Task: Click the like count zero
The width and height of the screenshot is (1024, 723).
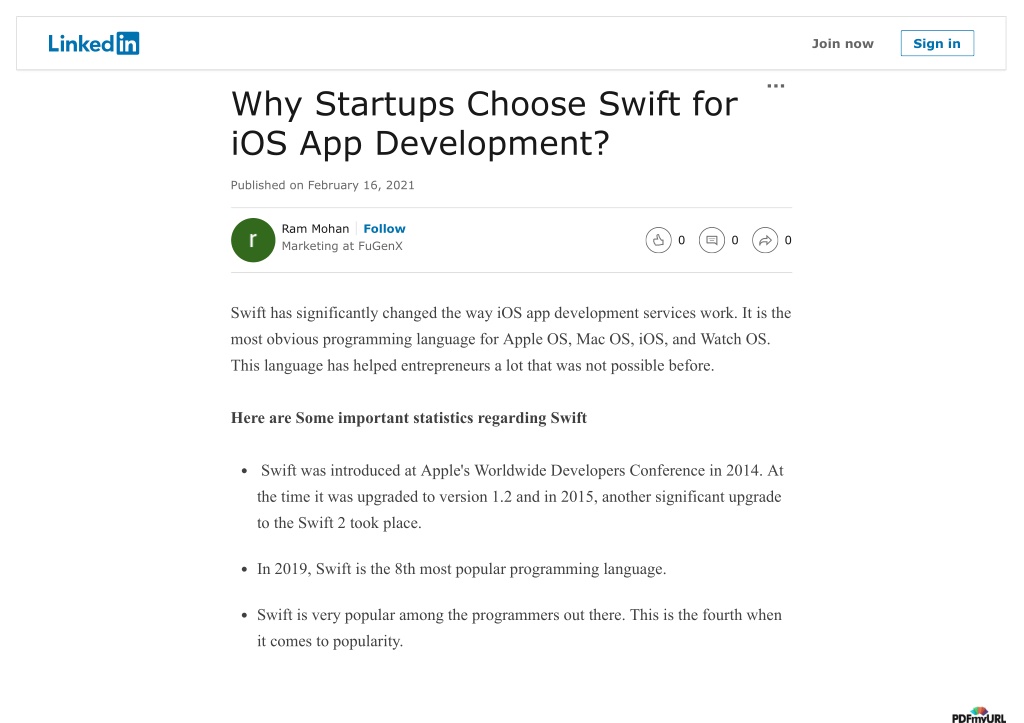Action: coord(681,240)
